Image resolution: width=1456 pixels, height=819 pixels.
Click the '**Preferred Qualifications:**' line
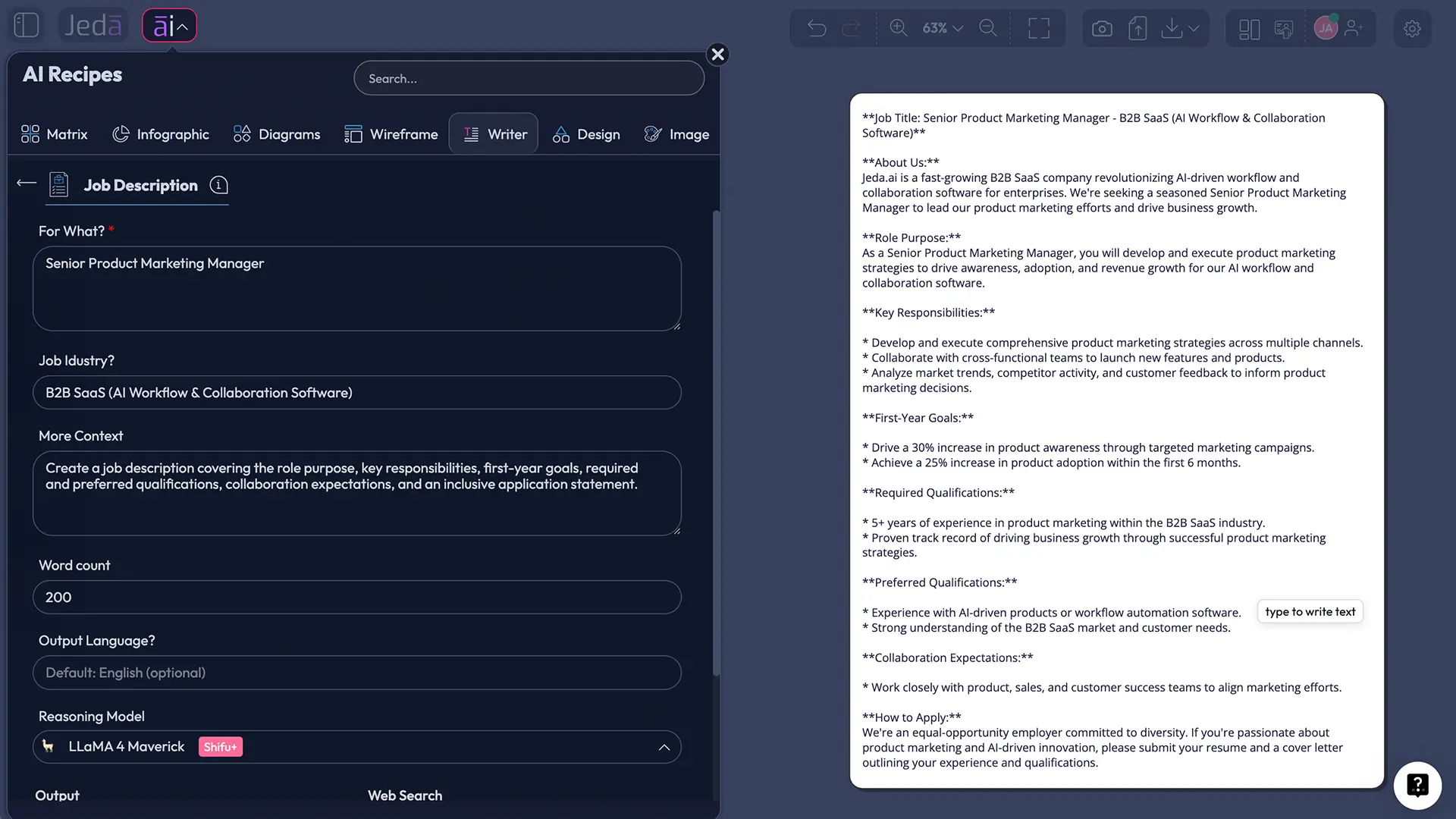pyautogui.click(x=940, y=582)
